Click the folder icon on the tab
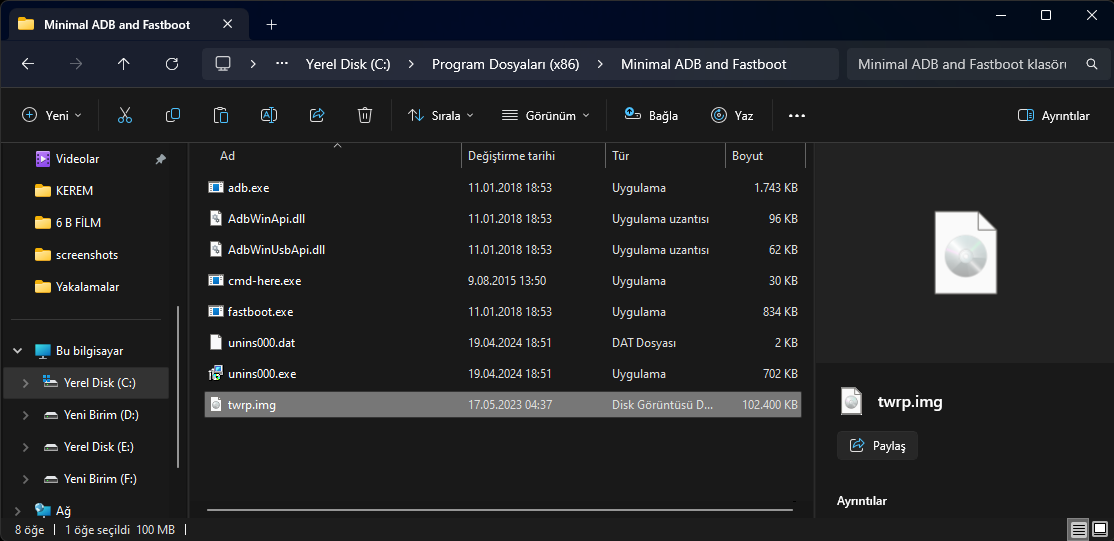1114x541 pixels. [26, 24]
